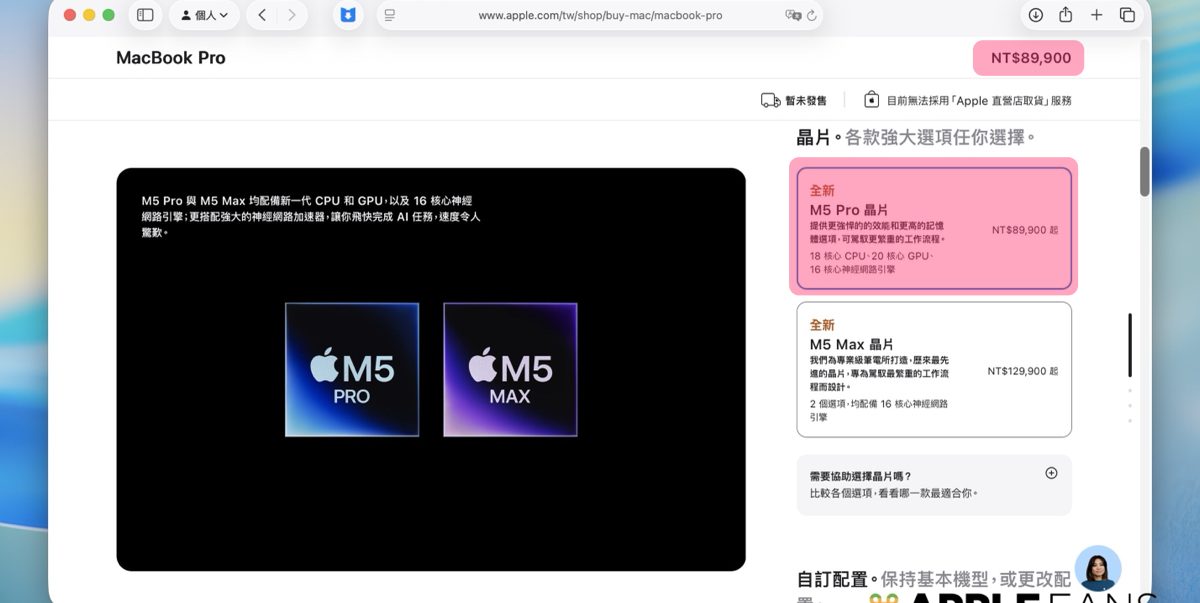Screen dimensions: 1200x603
Task: Click the translate page icon
Action: pos(793,15)
